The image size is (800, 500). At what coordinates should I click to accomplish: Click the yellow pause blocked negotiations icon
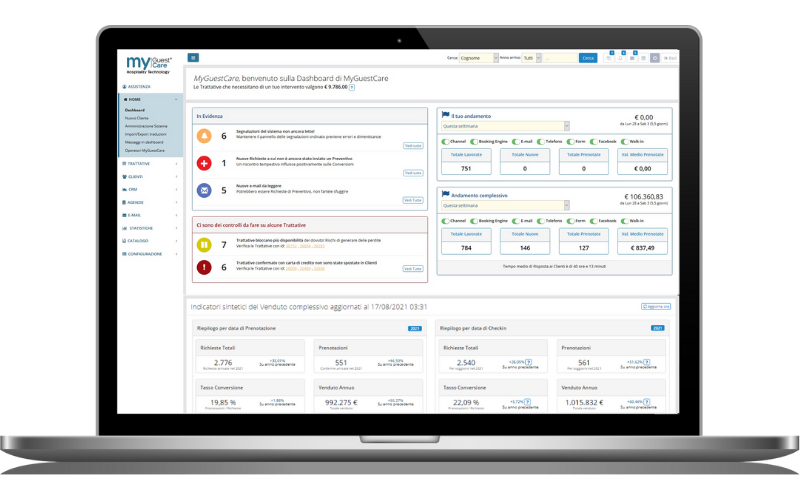click(204, 243)
